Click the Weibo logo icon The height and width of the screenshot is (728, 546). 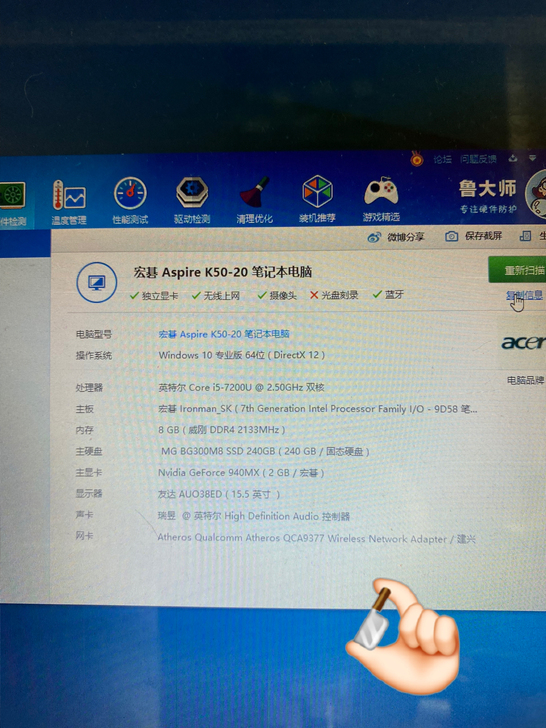point(374,237)
